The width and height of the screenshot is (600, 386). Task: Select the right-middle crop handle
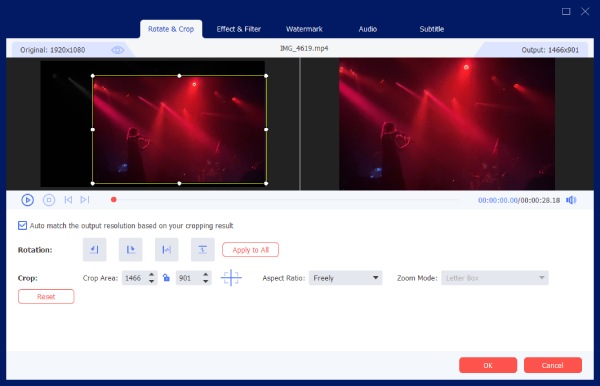point(266,129)
